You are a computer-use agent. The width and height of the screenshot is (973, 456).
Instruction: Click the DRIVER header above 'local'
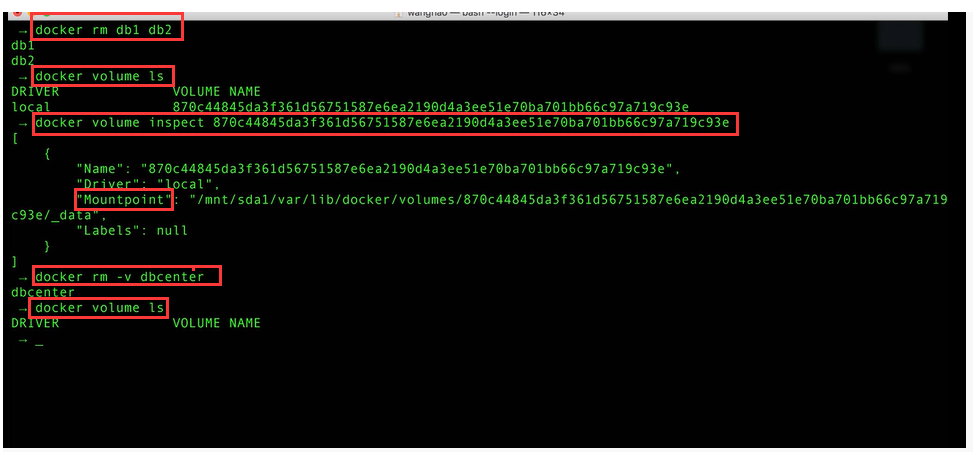35,92
